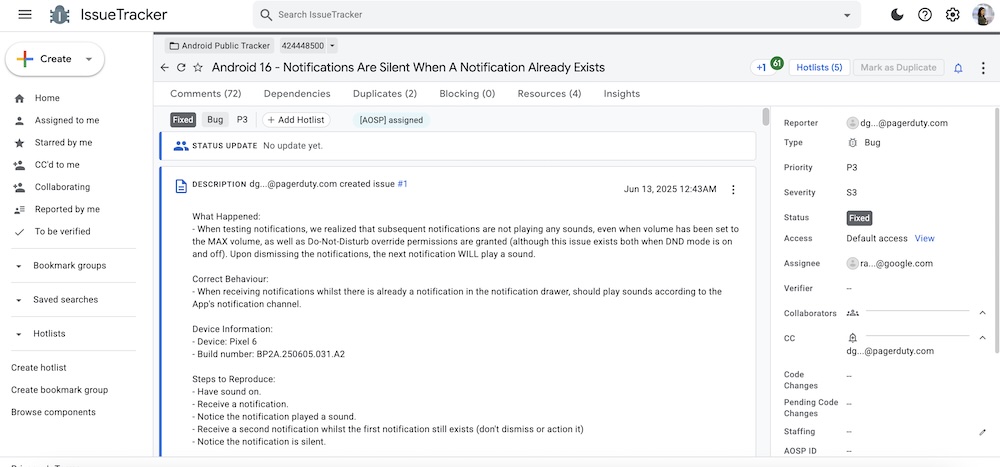Open To be verified list
This screenshot has width=1000, height=467.
click(x=62, y=232)
